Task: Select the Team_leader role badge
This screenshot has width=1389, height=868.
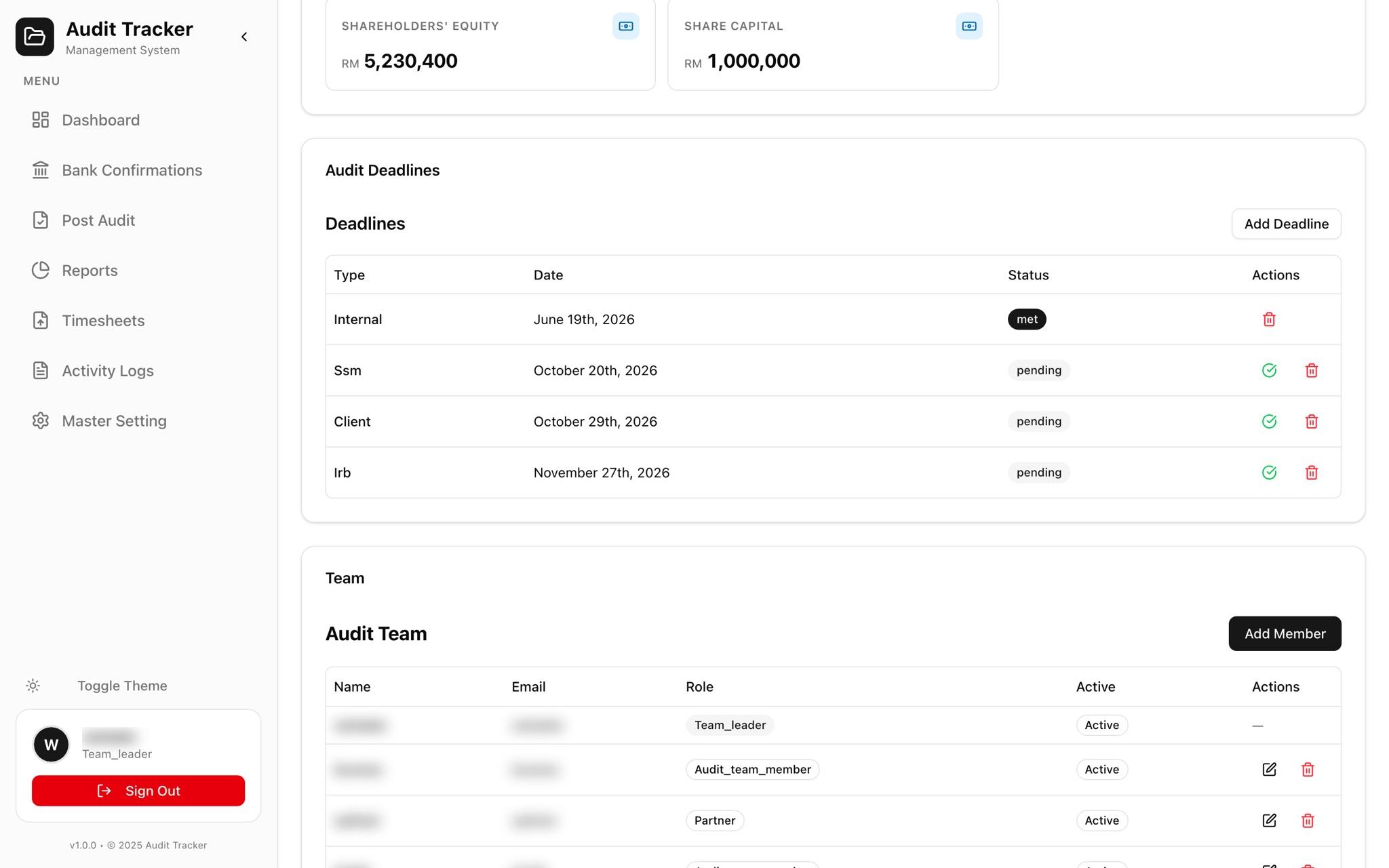Action: pos(730,725)
